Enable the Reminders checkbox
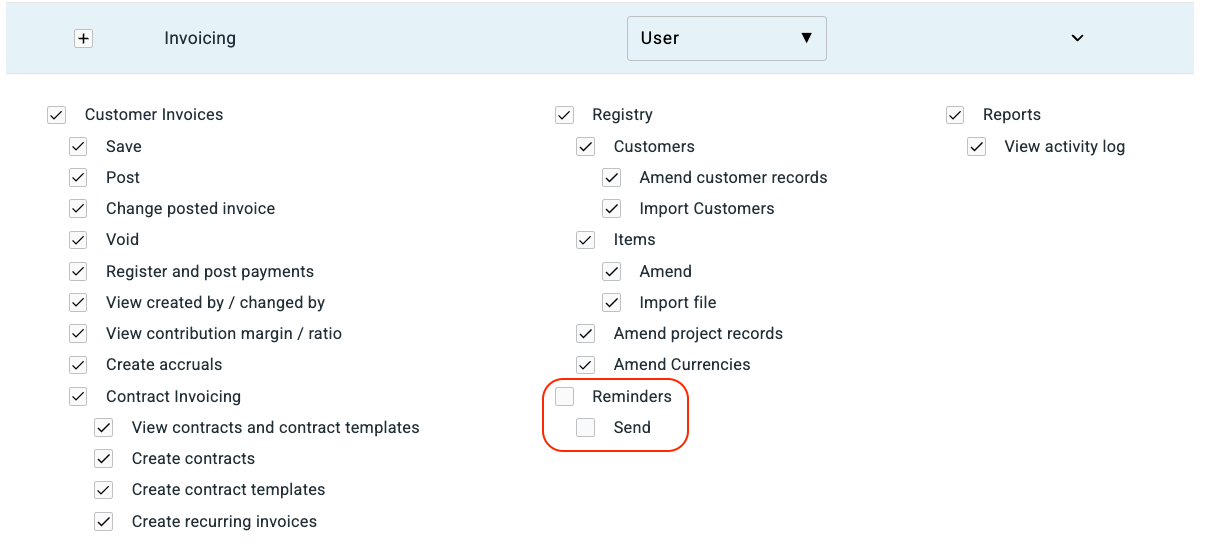 click(565, 397)
